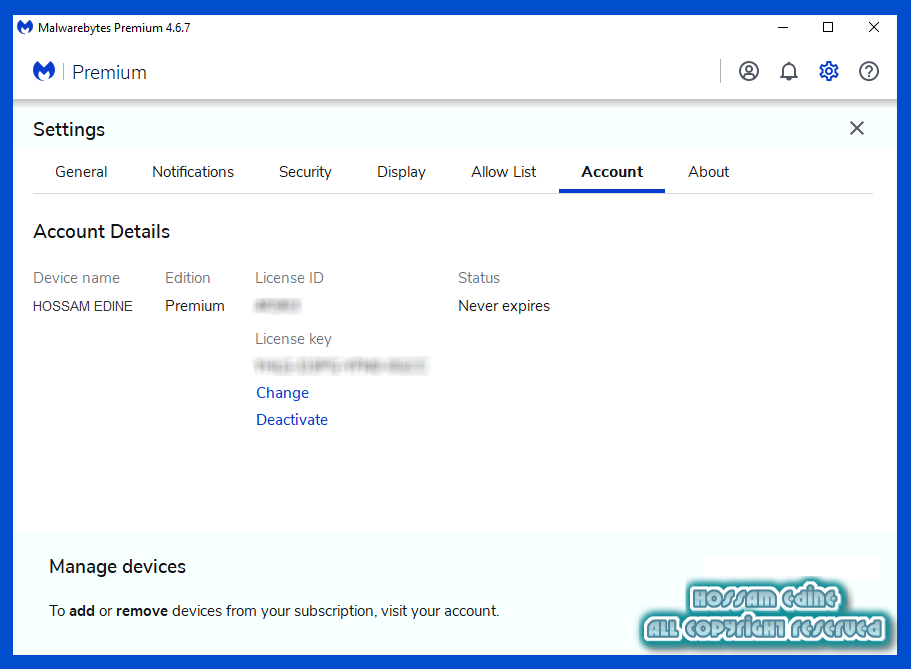The image size is (911, 669).
Task: Click the settings gear icon
Action: [828, 71]
